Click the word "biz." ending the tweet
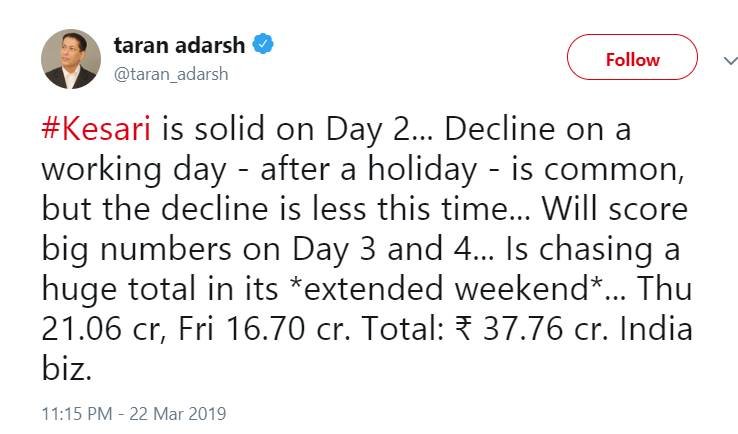The height and width of the screenshot is (434, 738). tap(67, 366)
